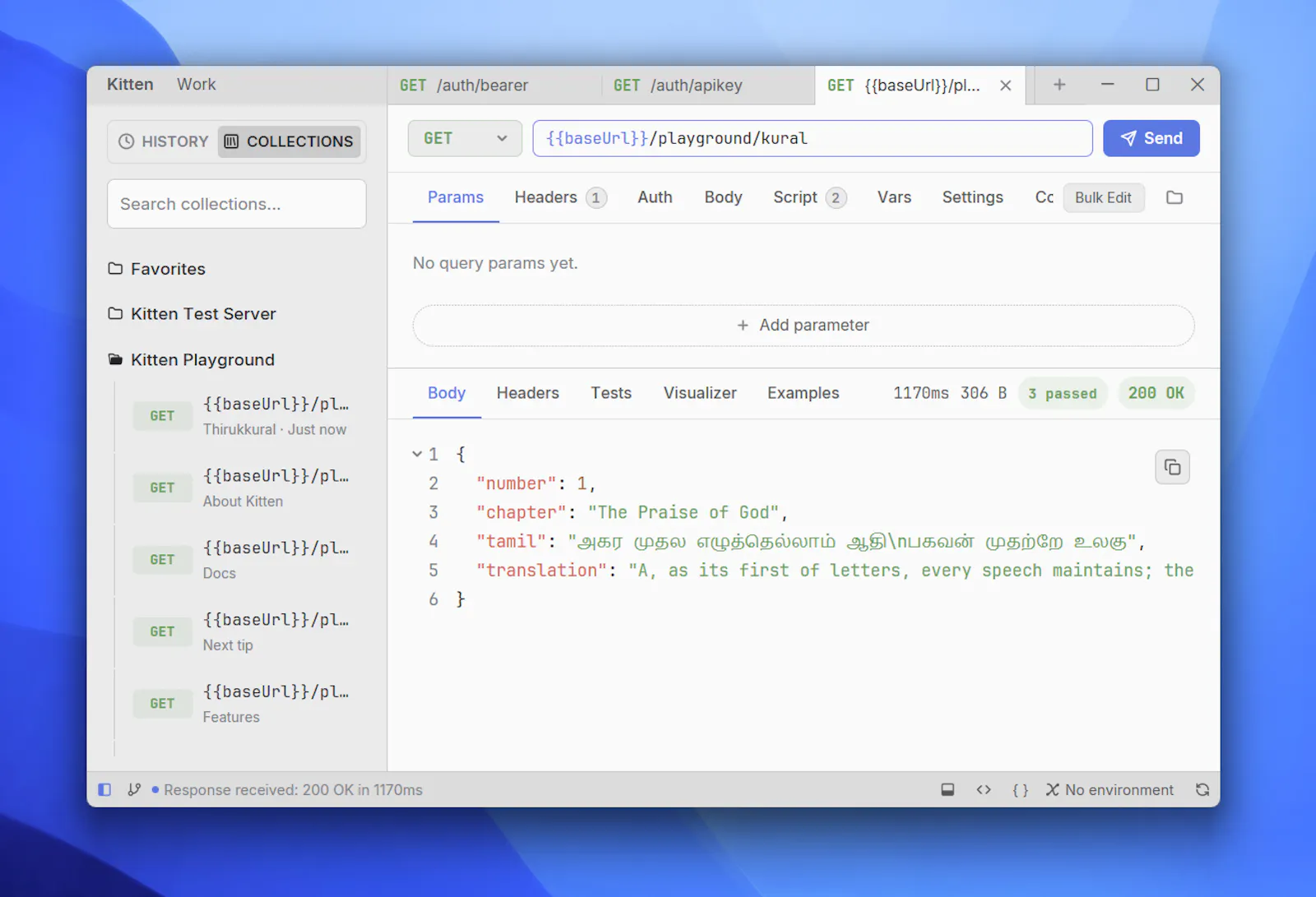Open the Auth tab
The width and height of the screenshot is (1316, 897).
coord(655,197)
